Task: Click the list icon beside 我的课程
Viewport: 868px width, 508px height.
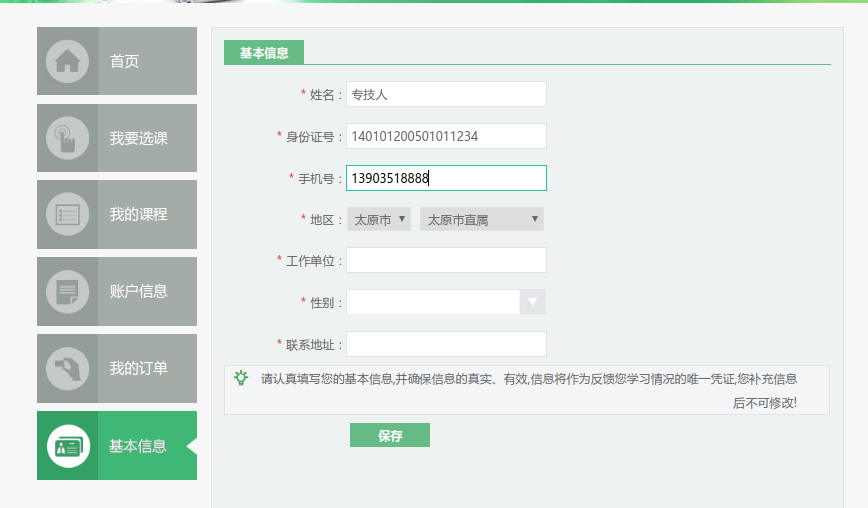Action: 68,215
